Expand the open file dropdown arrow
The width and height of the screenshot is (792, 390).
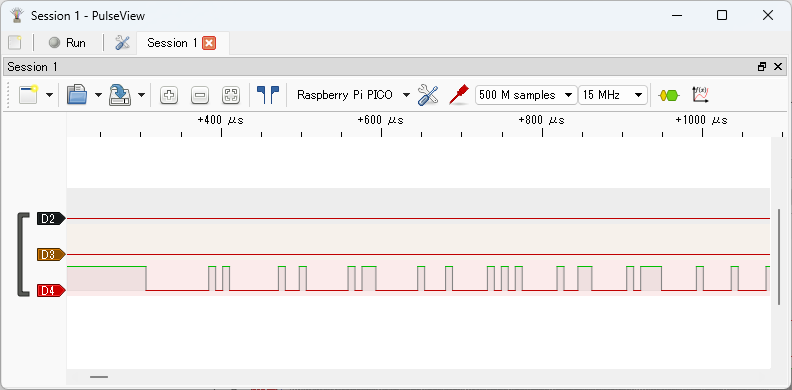(x=98, y=95)
